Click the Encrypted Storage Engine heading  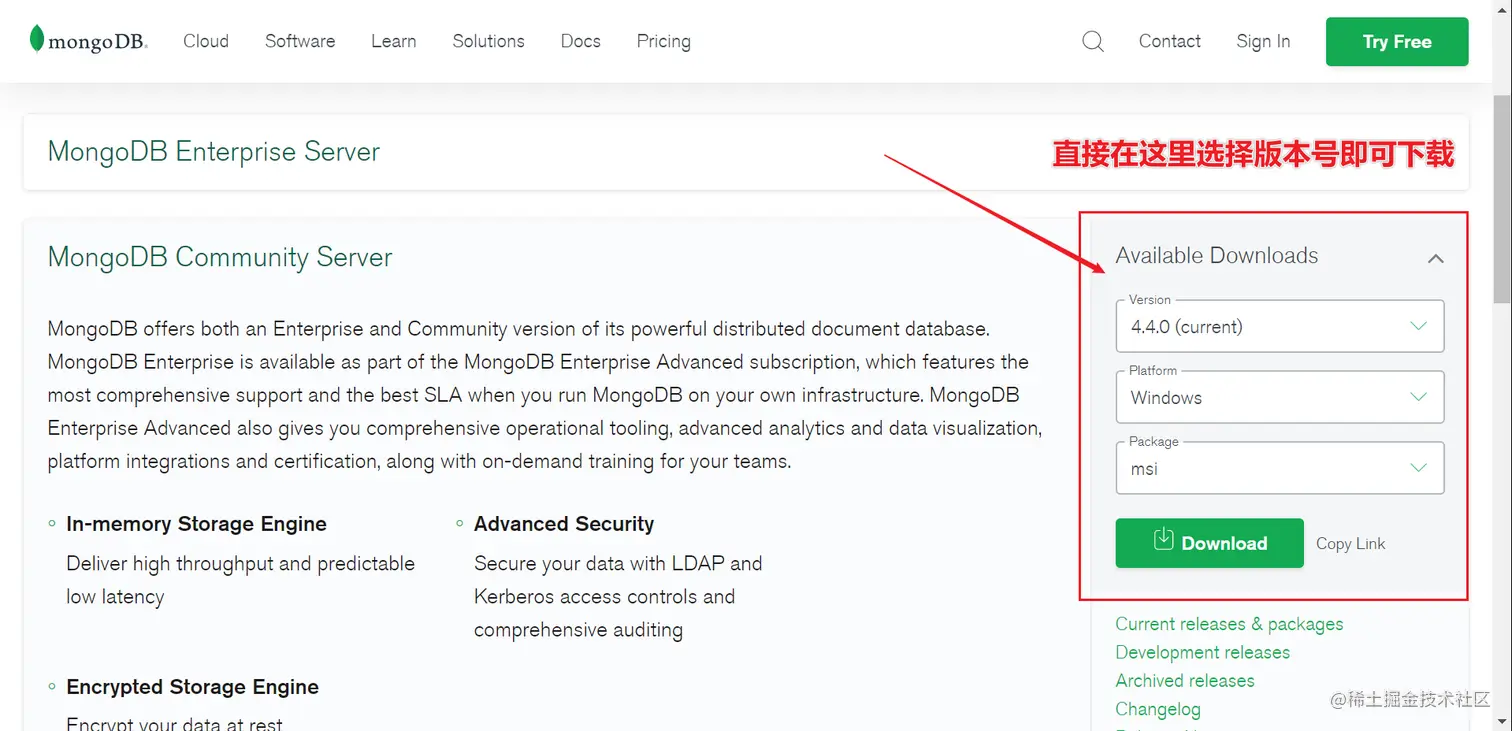coord(192,687)
